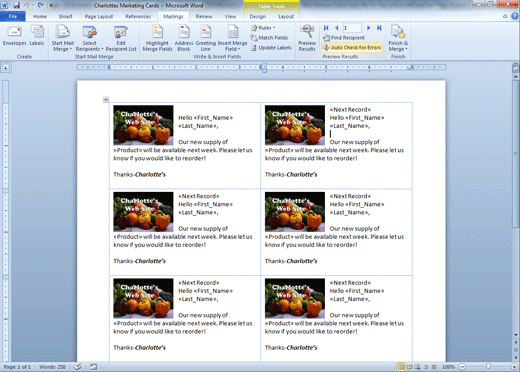This screenshot has width=520, height=372.
Task: Click Update Labels
Action: [271, 48]
